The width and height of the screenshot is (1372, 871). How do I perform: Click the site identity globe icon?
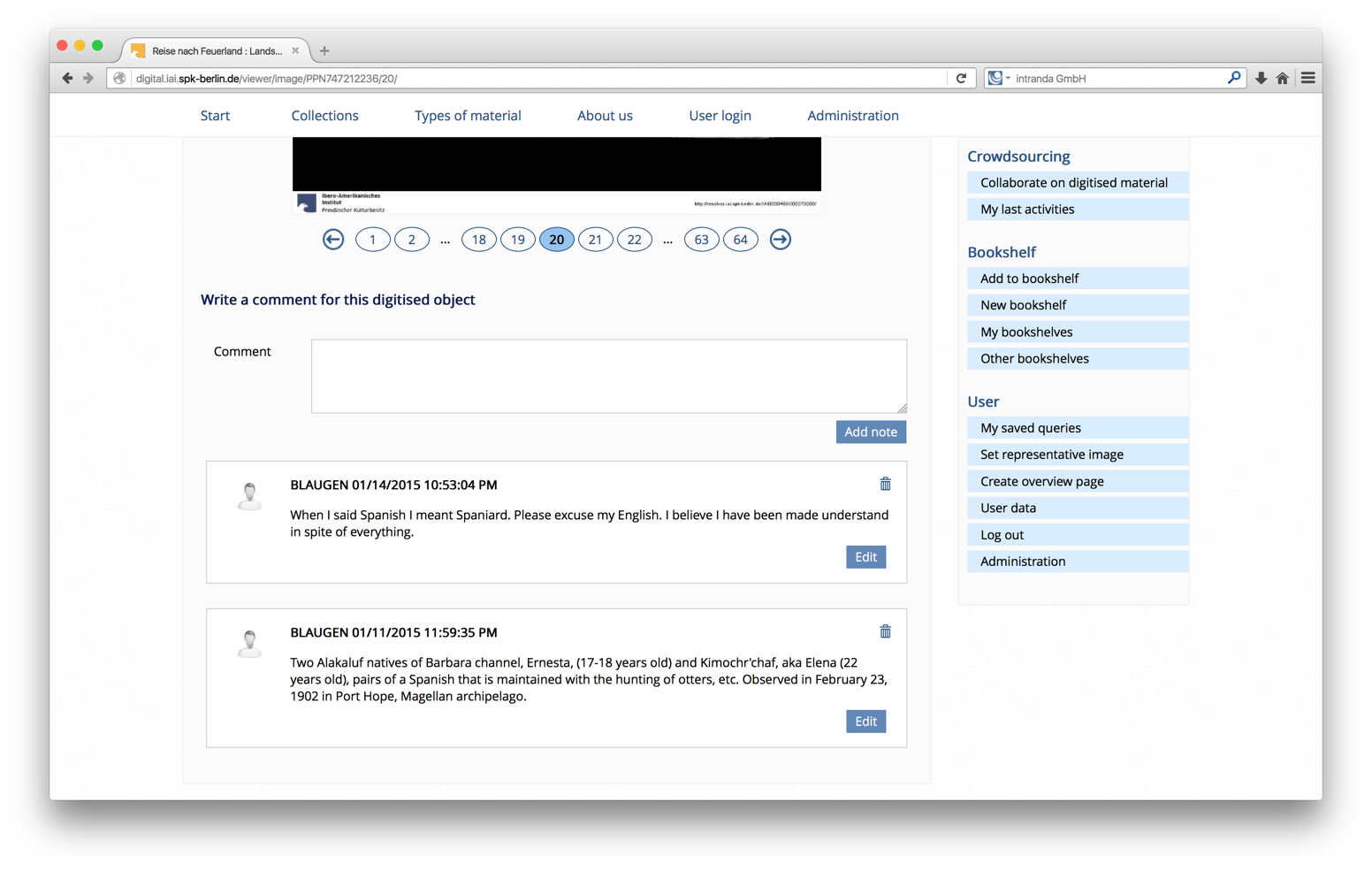pyautogui.click(x=119, y=78)
